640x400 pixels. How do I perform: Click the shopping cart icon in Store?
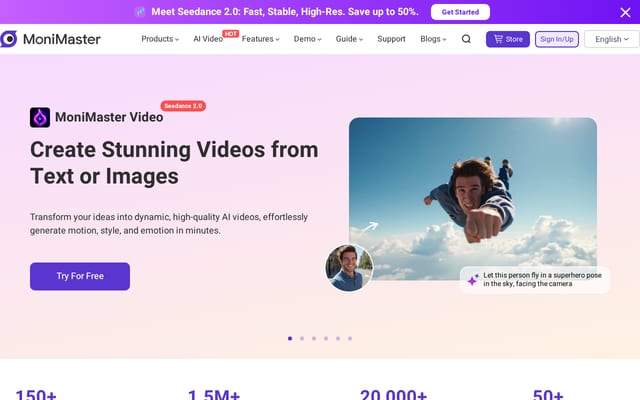coord(498,39)
